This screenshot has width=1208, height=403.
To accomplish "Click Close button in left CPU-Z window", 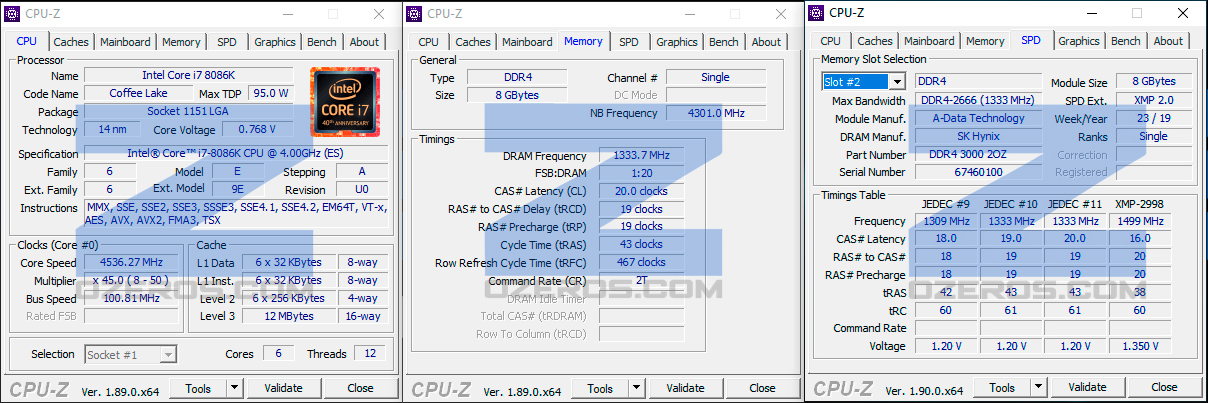I will 360,388.
